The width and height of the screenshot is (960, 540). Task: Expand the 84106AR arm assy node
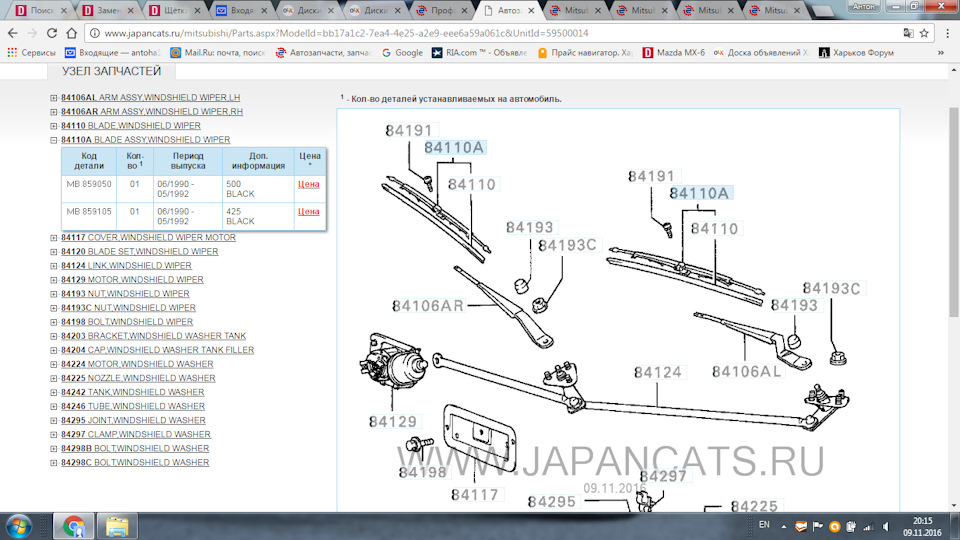54,111
